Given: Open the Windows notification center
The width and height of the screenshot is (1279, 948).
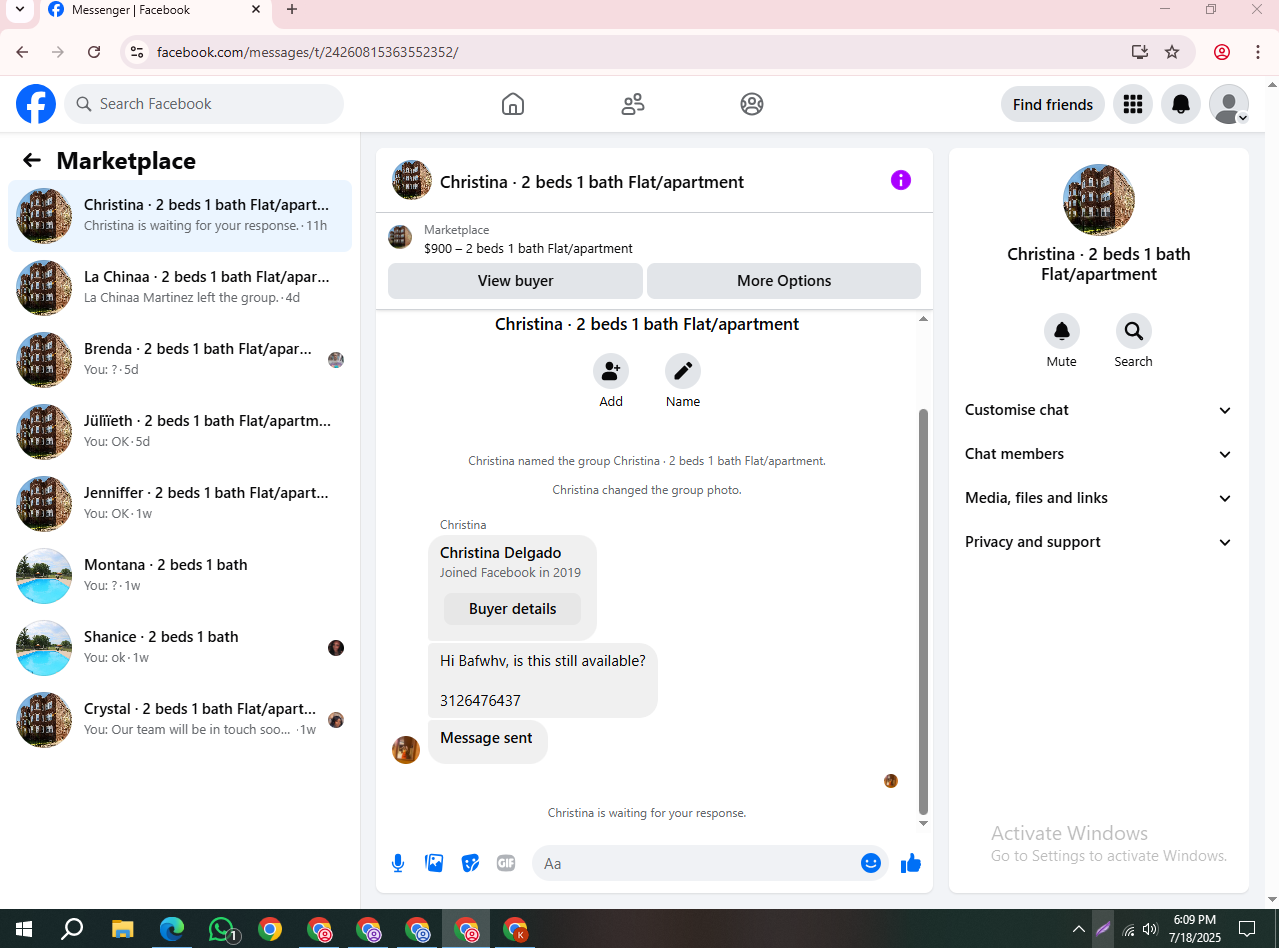Looking at the screenshot, I should [1247, 929].
